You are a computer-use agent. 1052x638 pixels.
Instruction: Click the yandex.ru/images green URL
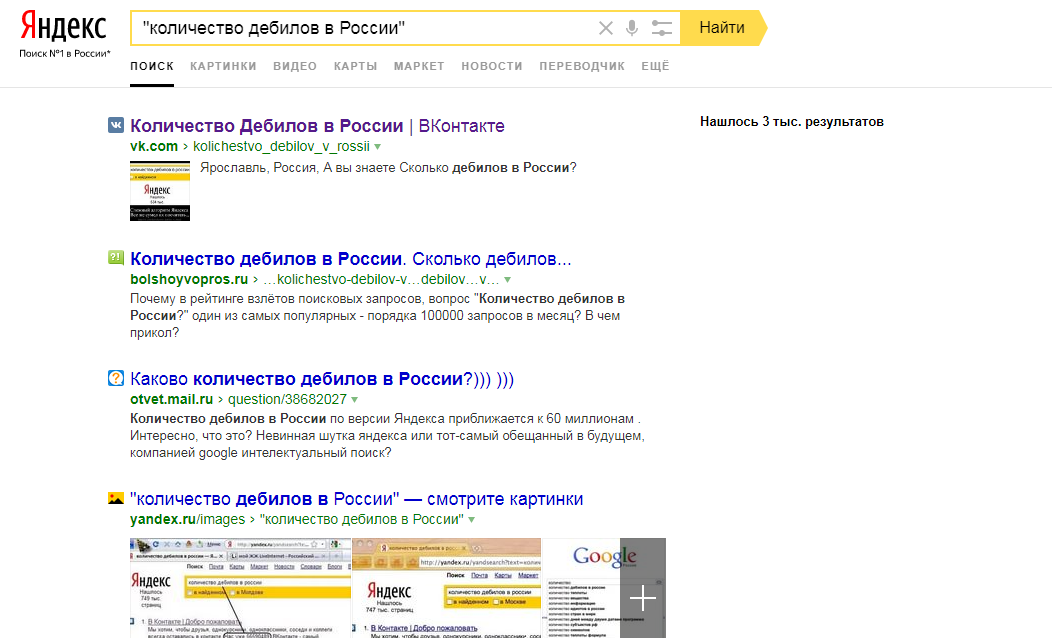(x=188, y=519)
